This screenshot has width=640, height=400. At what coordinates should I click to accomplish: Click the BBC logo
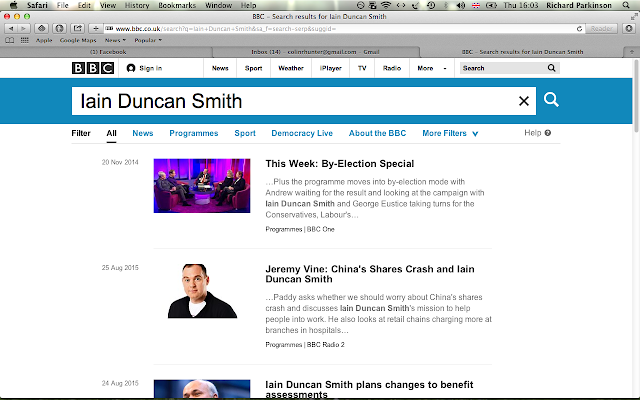93,68
